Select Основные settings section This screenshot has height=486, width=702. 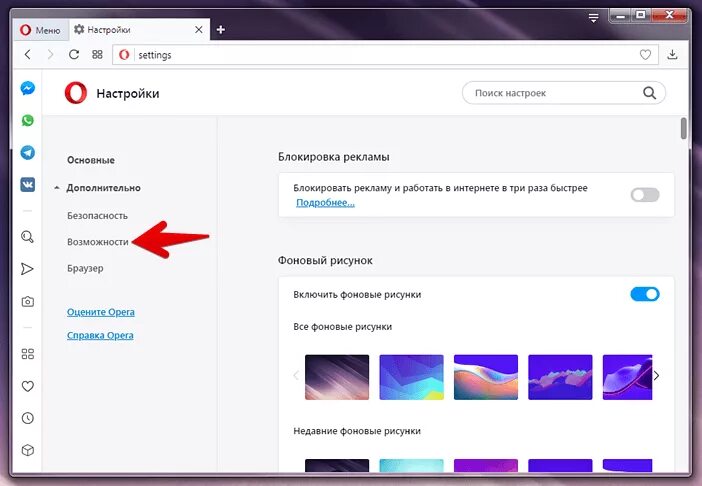[91, 160]
